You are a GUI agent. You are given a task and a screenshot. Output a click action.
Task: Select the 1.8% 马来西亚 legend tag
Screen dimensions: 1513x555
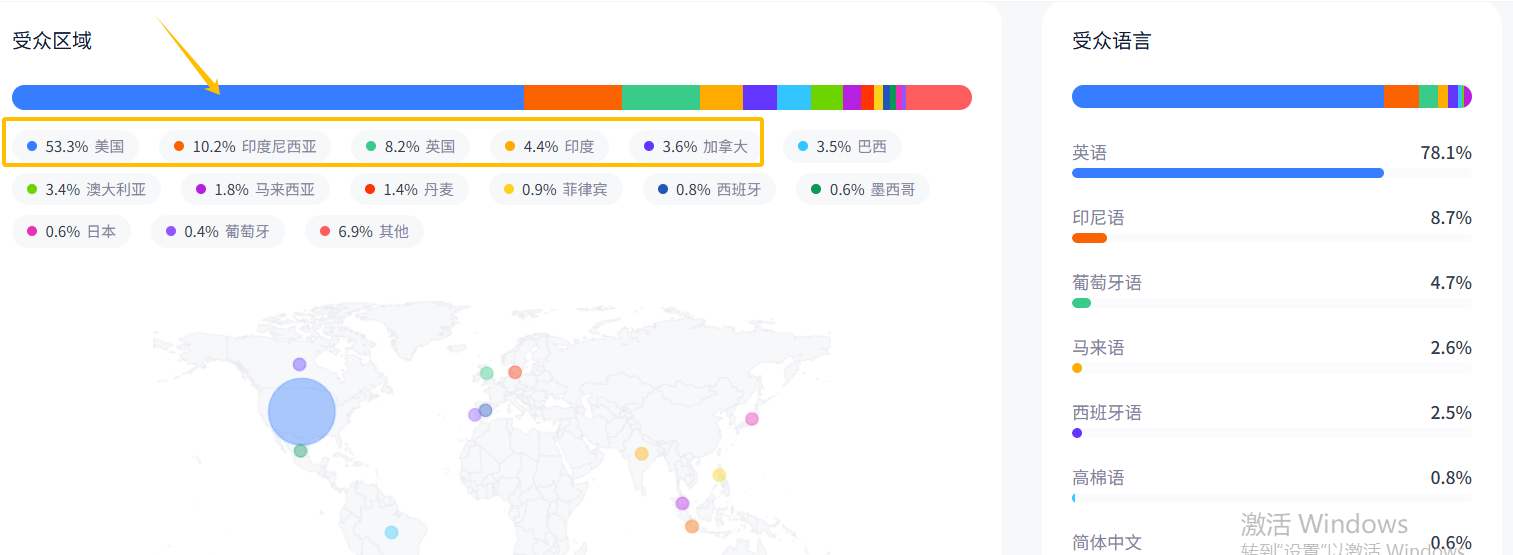(x=255, y=189)
